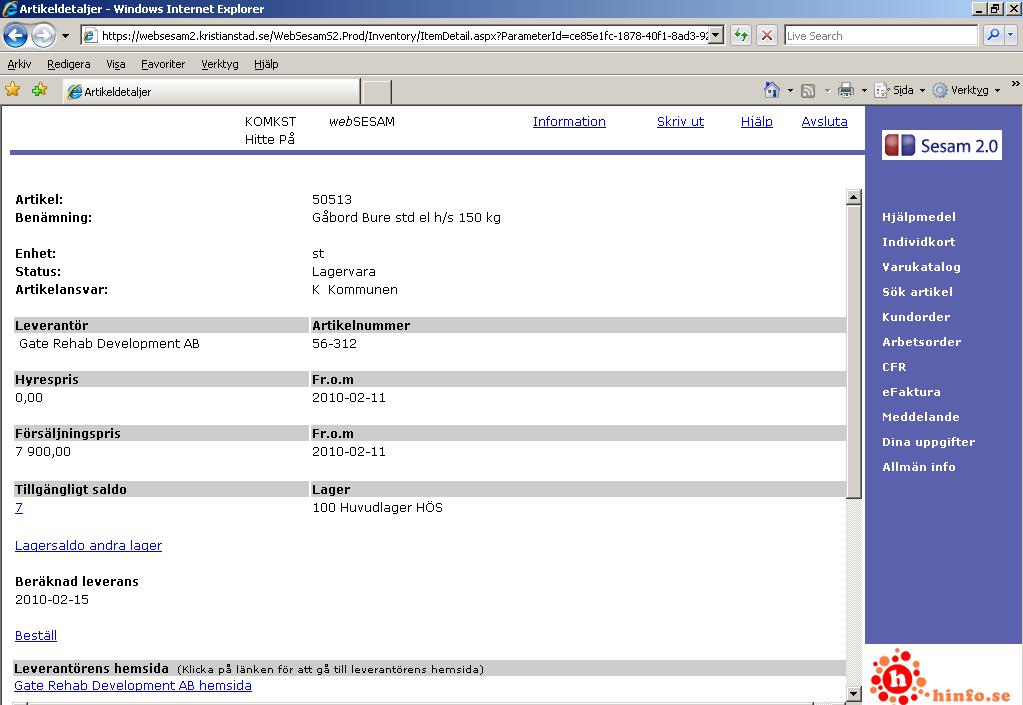
Task: Open Kundorder in the sidebar
Action: [916, 316]
